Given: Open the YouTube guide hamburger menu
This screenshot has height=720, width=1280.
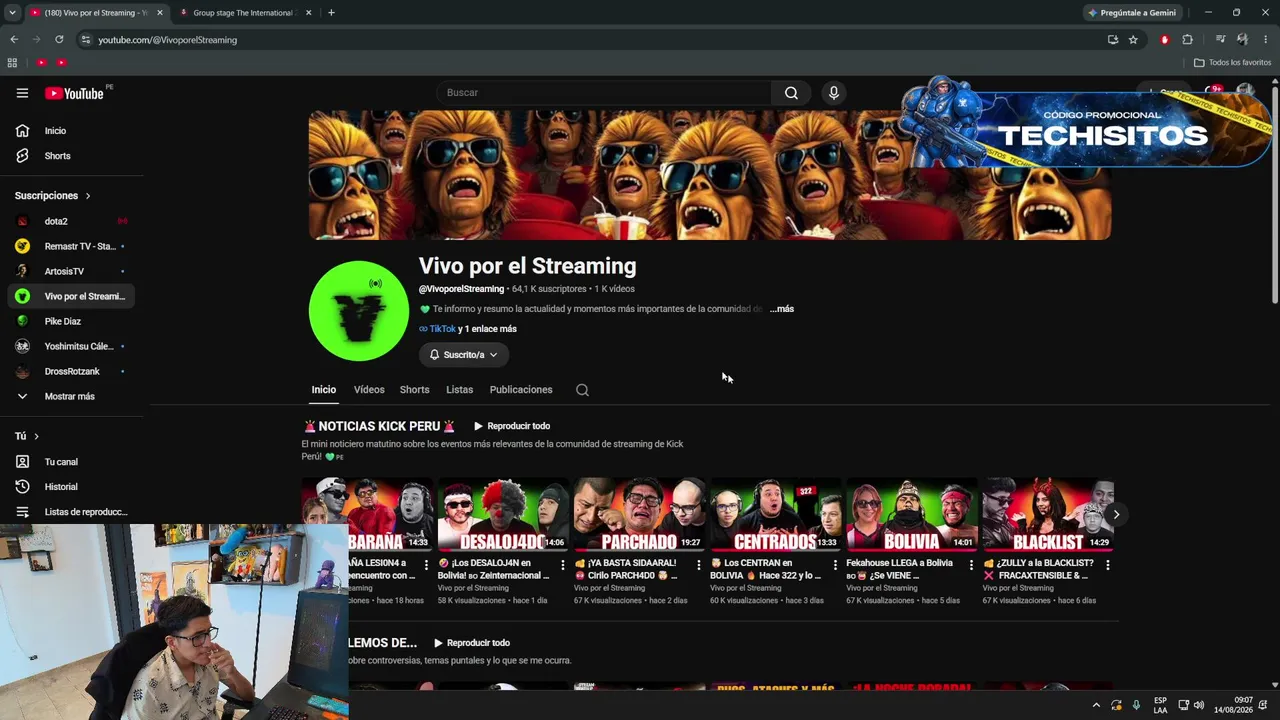Looking at the screenshot, I should (22, 93).
